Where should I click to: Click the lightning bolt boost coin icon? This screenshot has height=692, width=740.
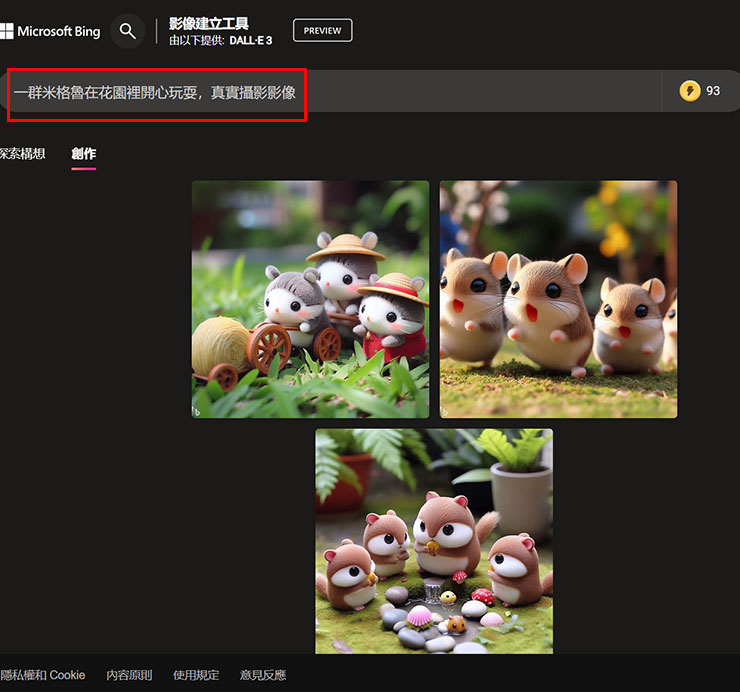point(690,91)
